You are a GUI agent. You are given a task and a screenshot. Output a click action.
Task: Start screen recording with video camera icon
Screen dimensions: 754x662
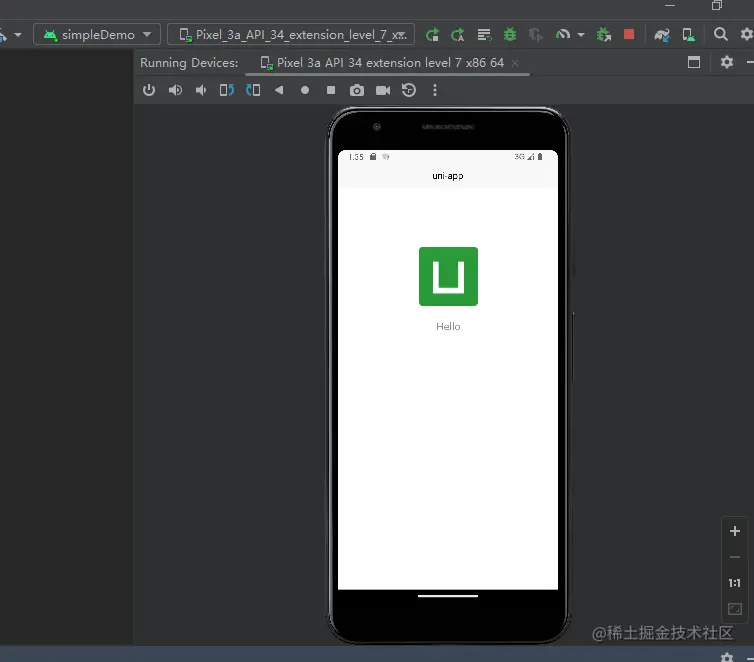pos(383,90)
